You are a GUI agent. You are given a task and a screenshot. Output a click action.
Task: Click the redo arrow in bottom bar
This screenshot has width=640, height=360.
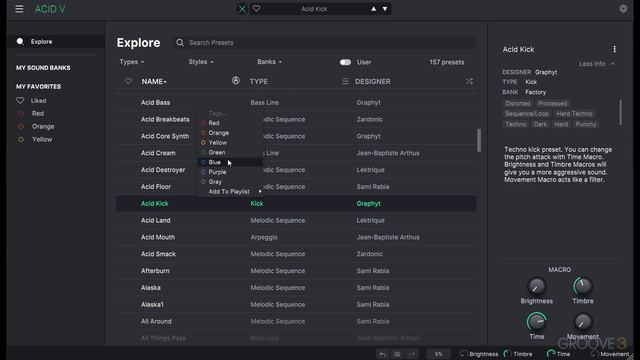point(412,354)
